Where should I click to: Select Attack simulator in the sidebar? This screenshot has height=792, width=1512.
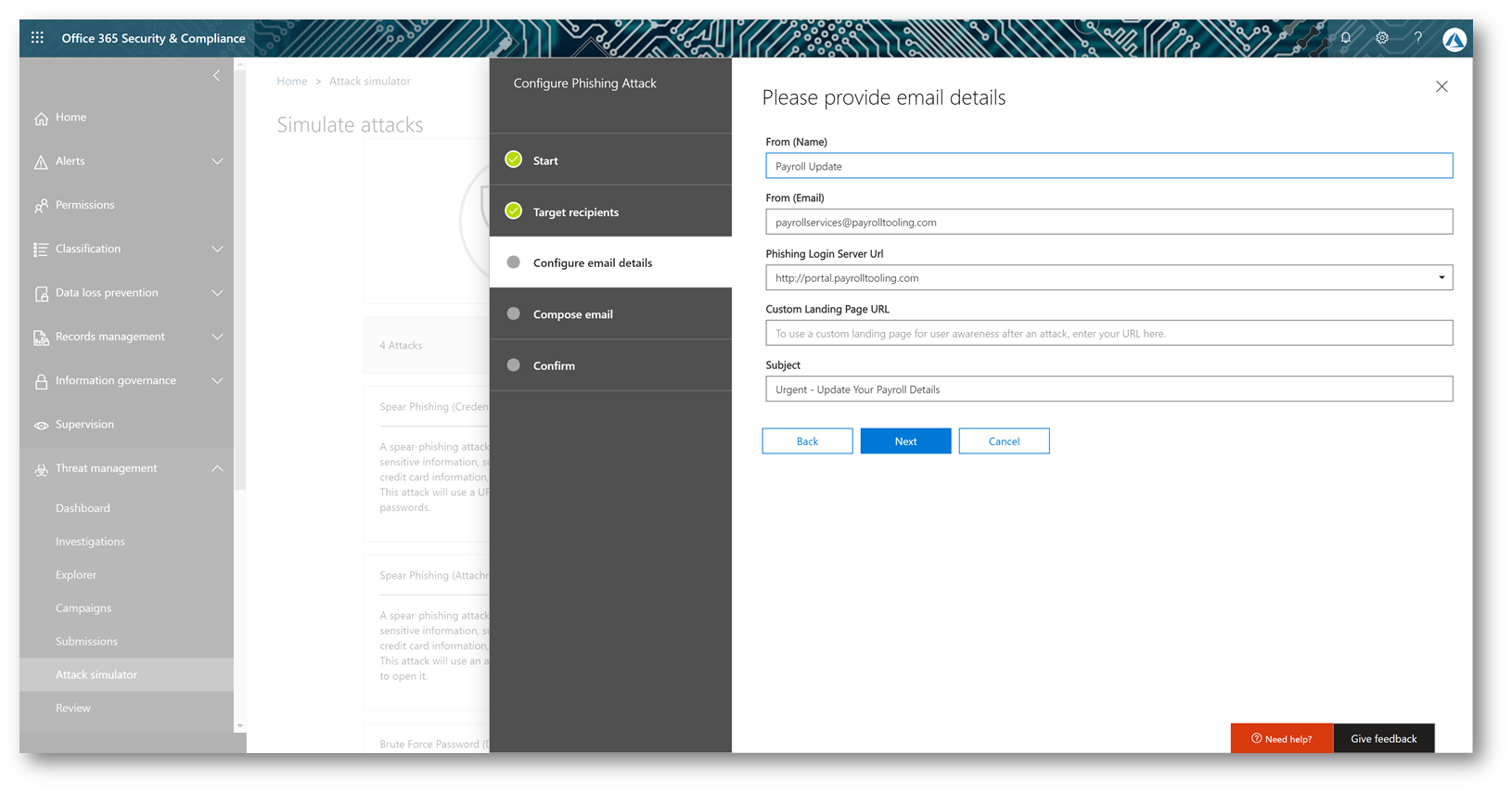(x=126, y=674)
